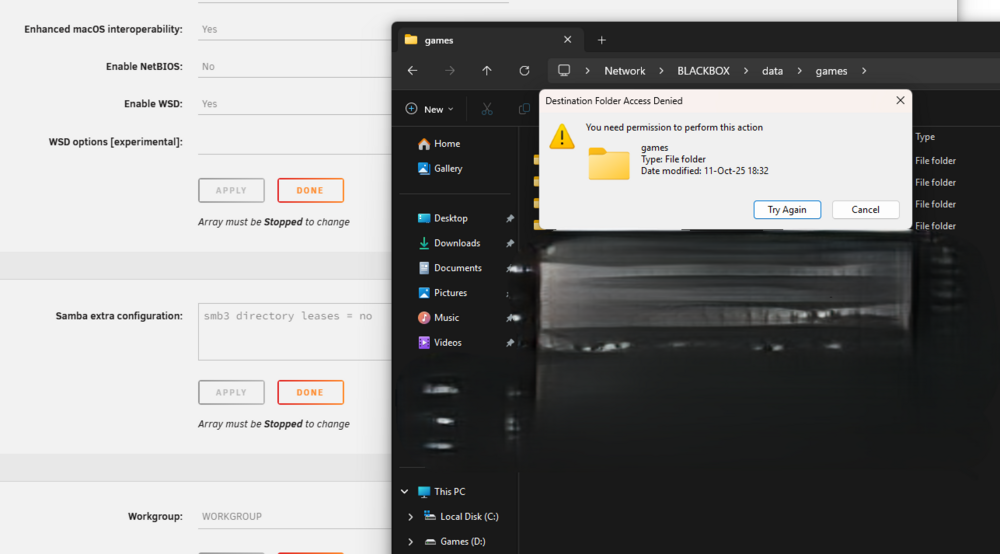Go back with the Explorer back arrow
The height and width of the screenshot is (554, 1000).
tap(413, 71)
